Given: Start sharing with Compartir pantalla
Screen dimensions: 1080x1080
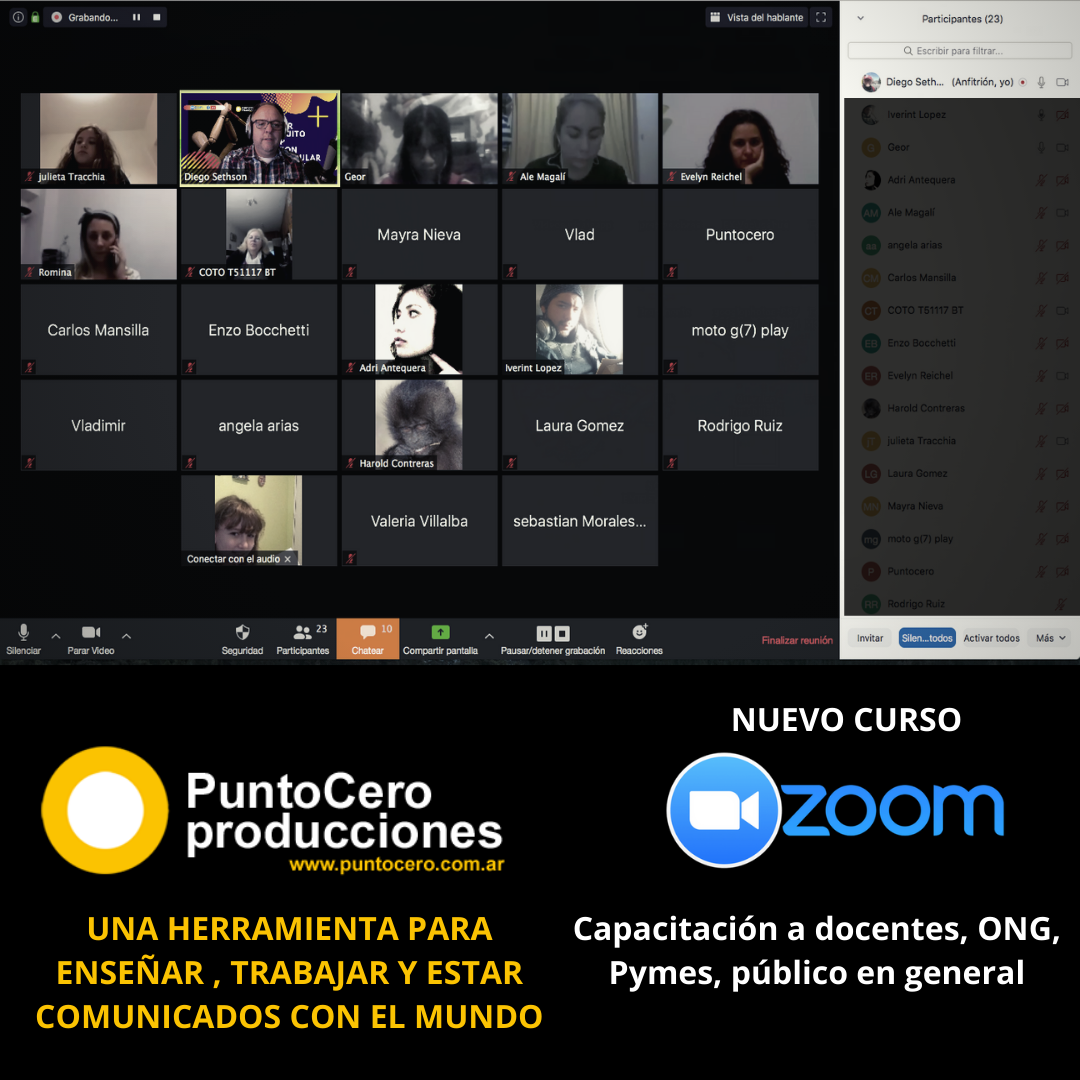Looking at the screenshot, I should click(440, 639).
